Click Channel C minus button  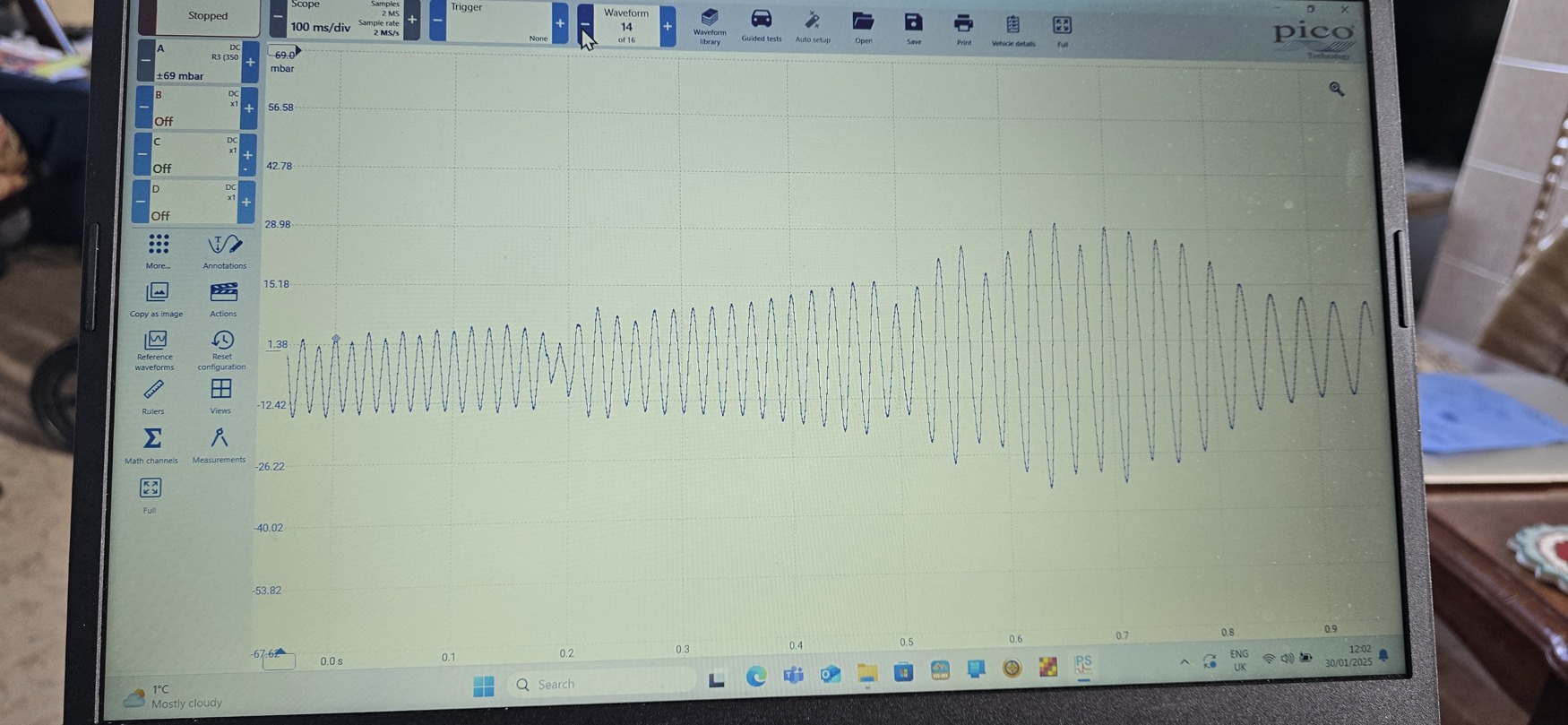(x=142, y=155)
